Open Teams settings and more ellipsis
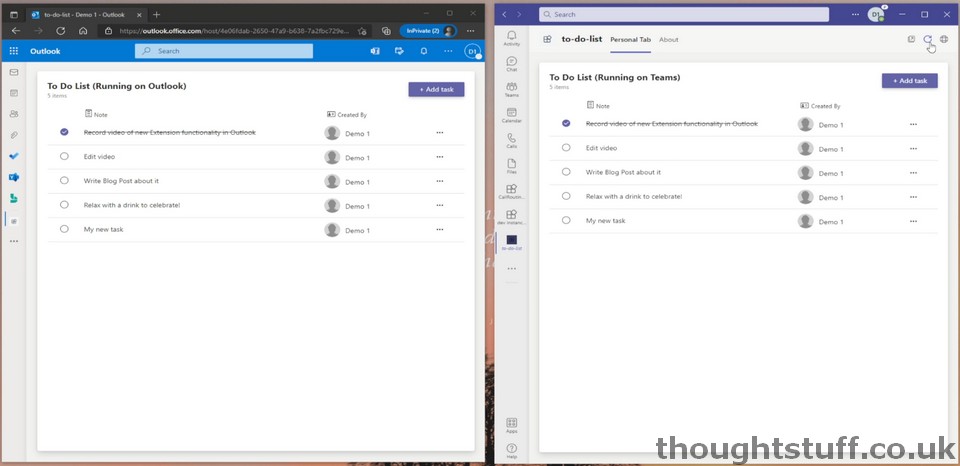Viewport: 960px width, 466px height. pos(855,14)
